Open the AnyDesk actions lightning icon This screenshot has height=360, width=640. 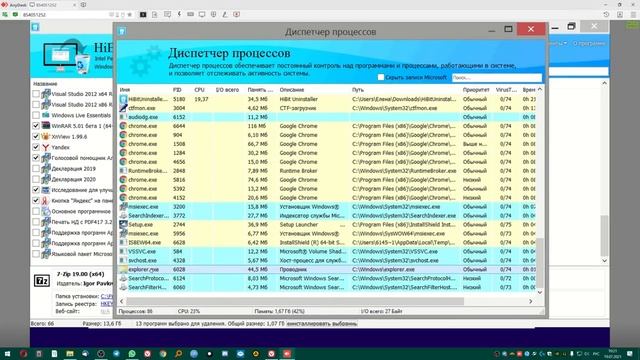pyautogui.click(x=179, y=14)
